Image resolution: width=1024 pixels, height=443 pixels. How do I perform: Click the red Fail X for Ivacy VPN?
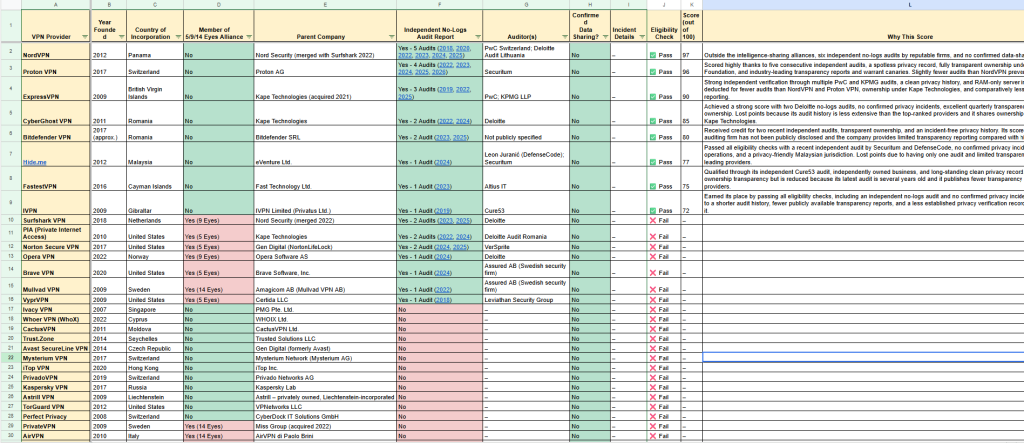coord(653,310)
